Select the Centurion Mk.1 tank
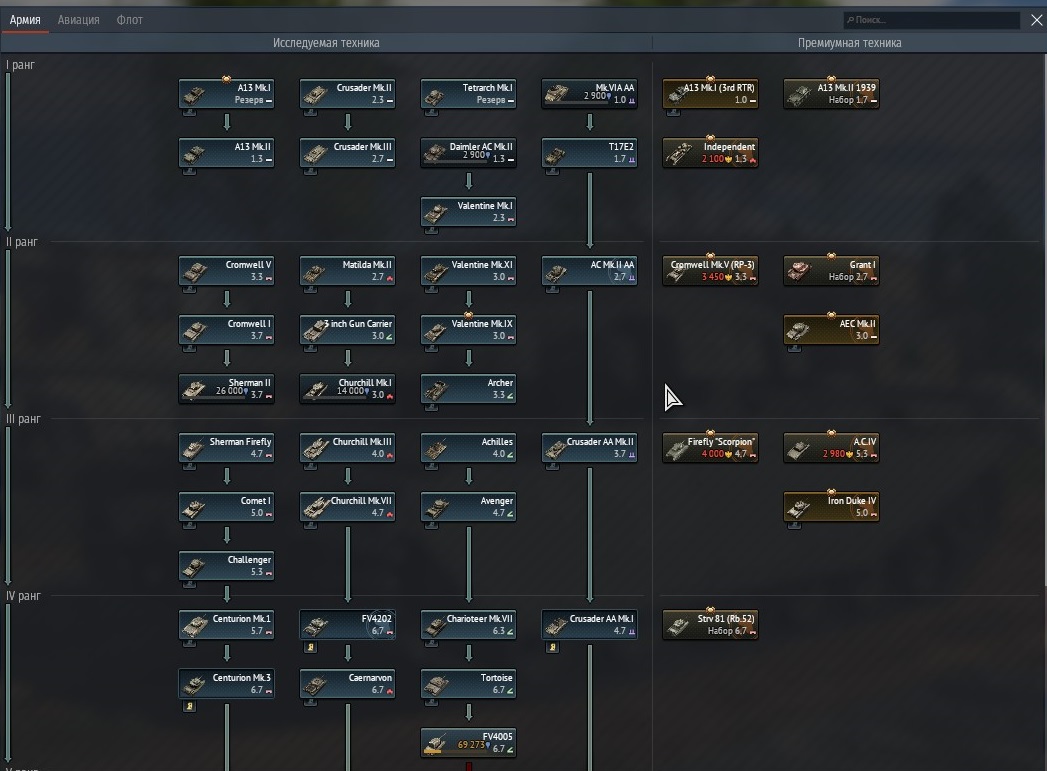This screenshot has height=771, width=1047. pyautogui.click(x=226, y=625)
